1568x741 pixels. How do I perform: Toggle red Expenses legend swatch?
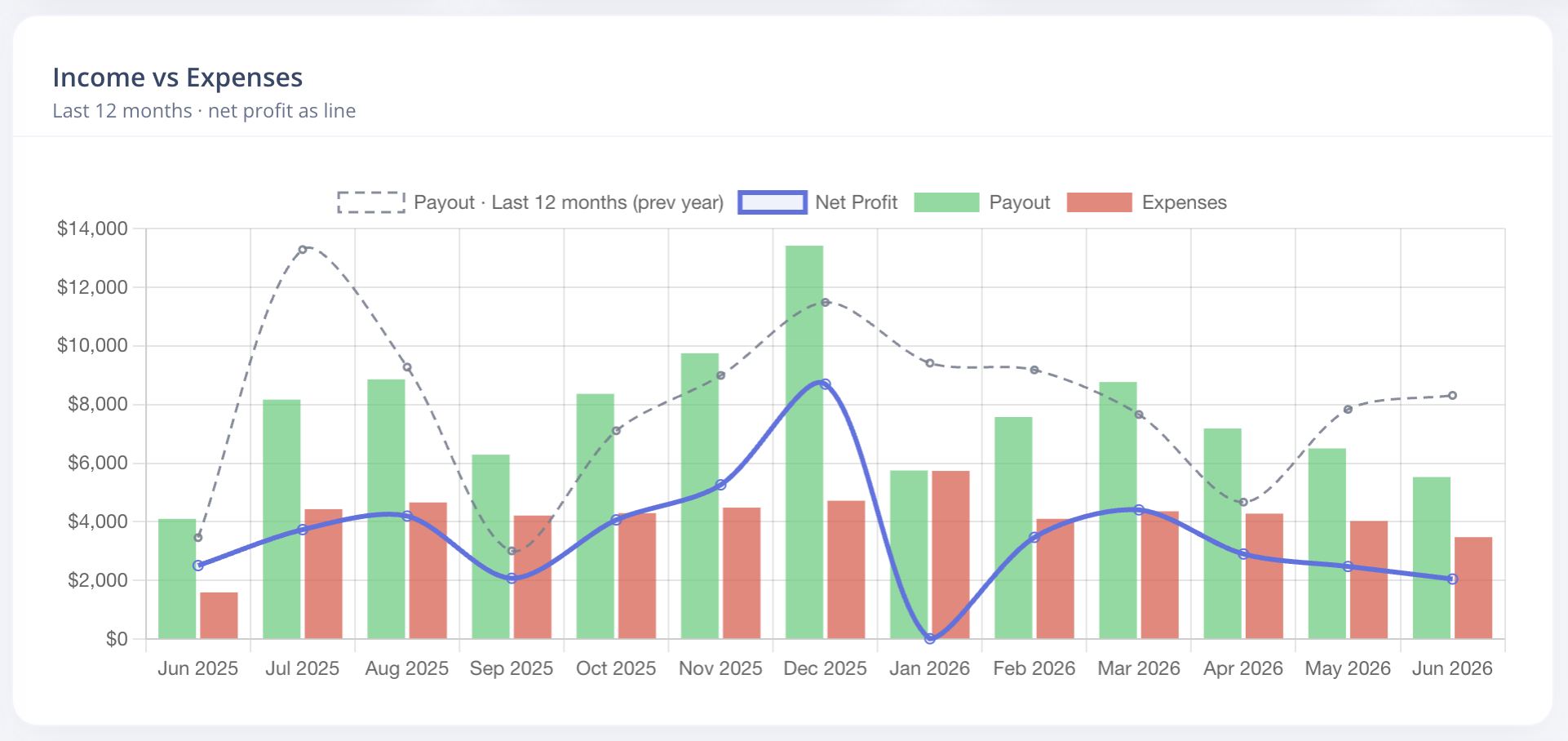click(1099, 202)
